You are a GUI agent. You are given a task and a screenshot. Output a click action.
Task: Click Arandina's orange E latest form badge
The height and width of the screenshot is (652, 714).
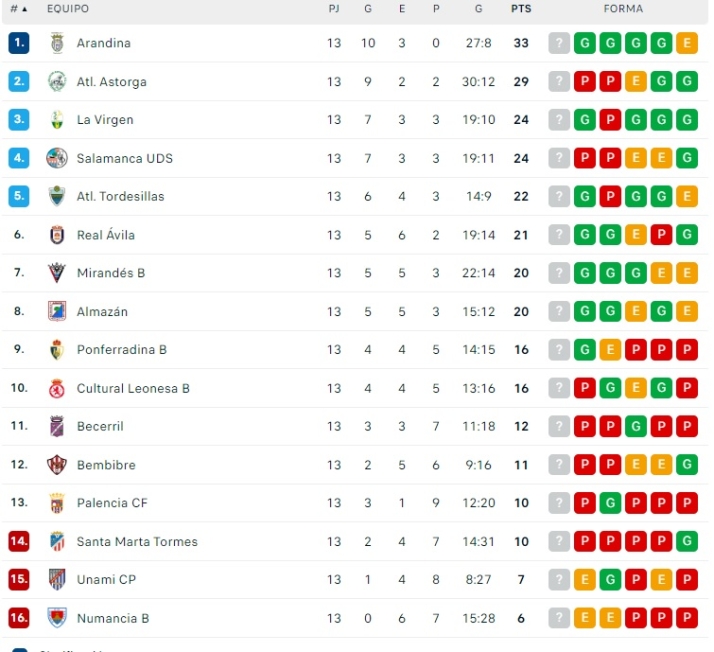click(686, 43)
